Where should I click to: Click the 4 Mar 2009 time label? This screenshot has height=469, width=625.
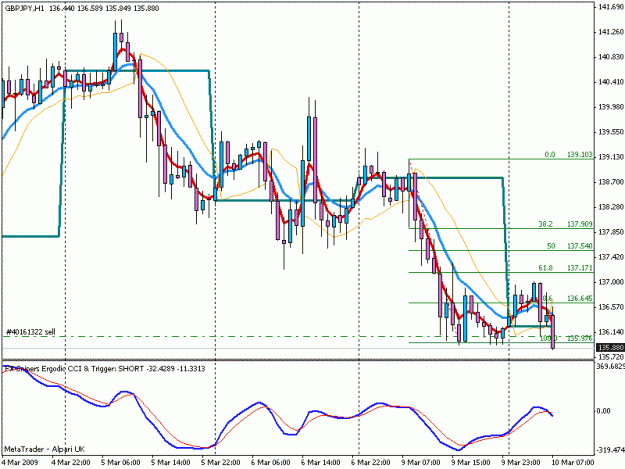[x=20, y=462]
